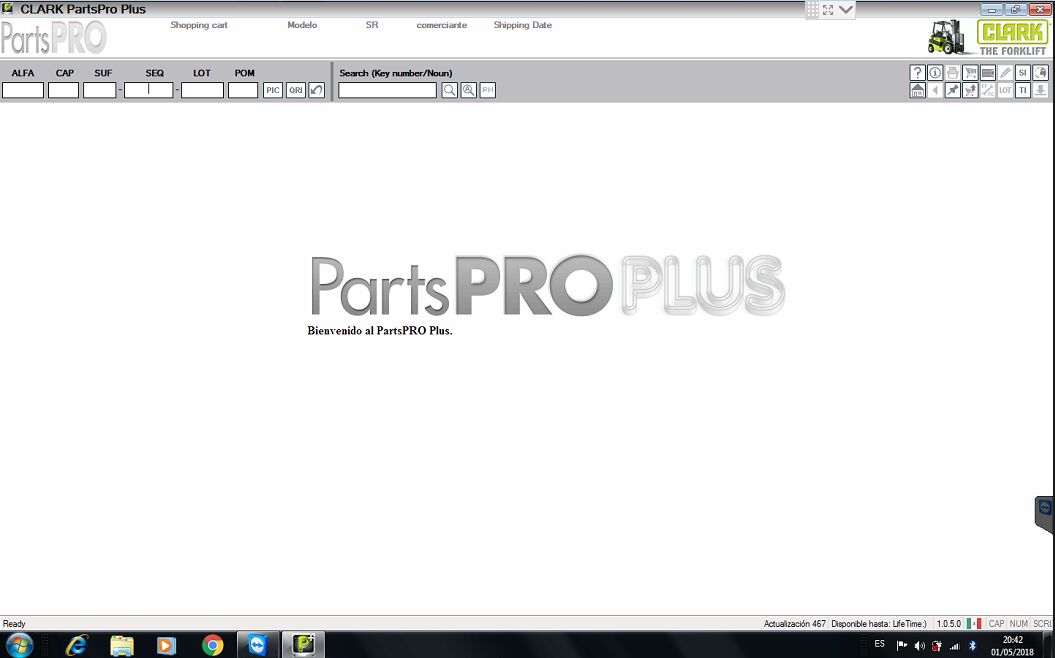Click the globe icon in toolbar
1055x658 pixels.
[1040, 73]
